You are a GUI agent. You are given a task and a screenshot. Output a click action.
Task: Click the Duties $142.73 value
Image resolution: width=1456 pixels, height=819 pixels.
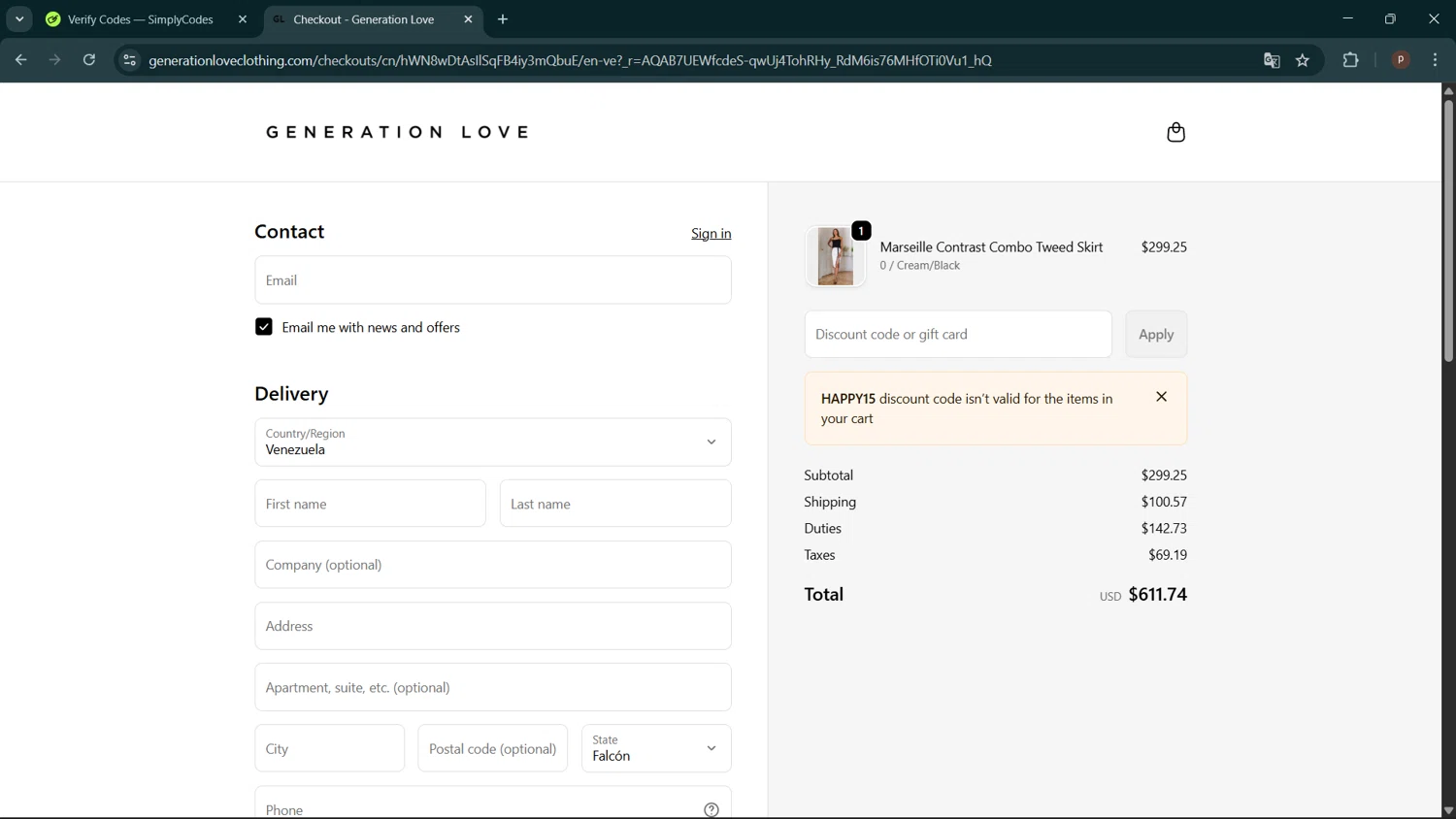[1164, 528]
